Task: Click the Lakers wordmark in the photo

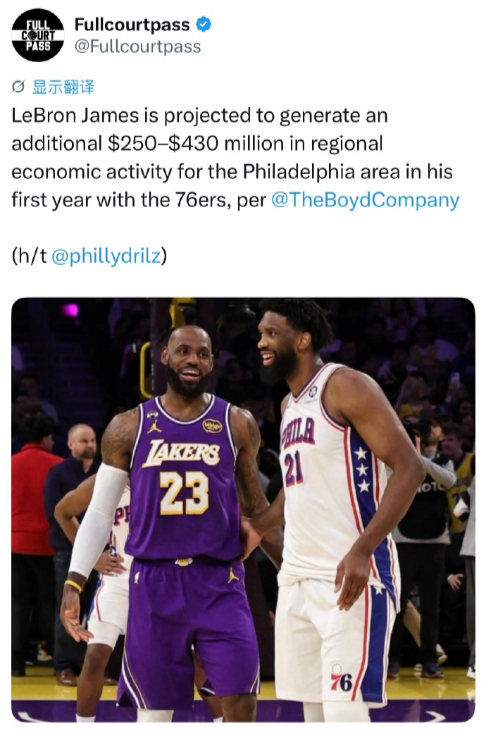Action: tap(181, 453)
